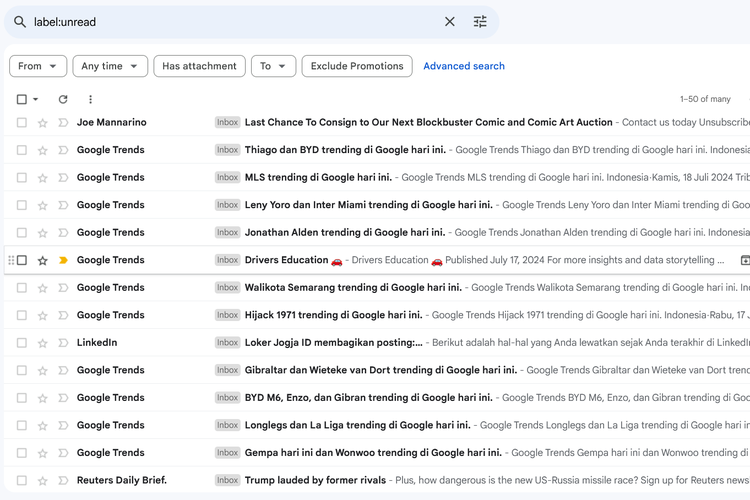
Task: Click sender name Reuters Daily Brief.
Action: [x=122, y=480]
